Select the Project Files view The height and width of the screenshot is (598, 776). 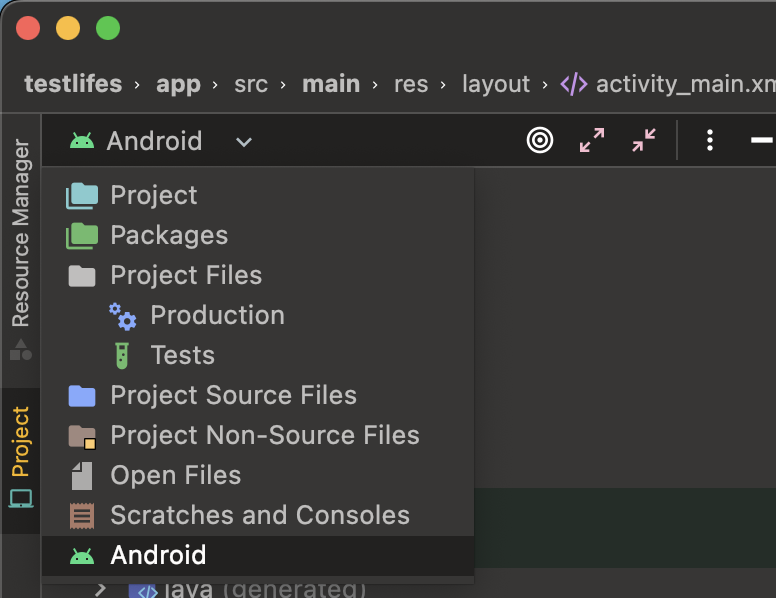[257, 275]
